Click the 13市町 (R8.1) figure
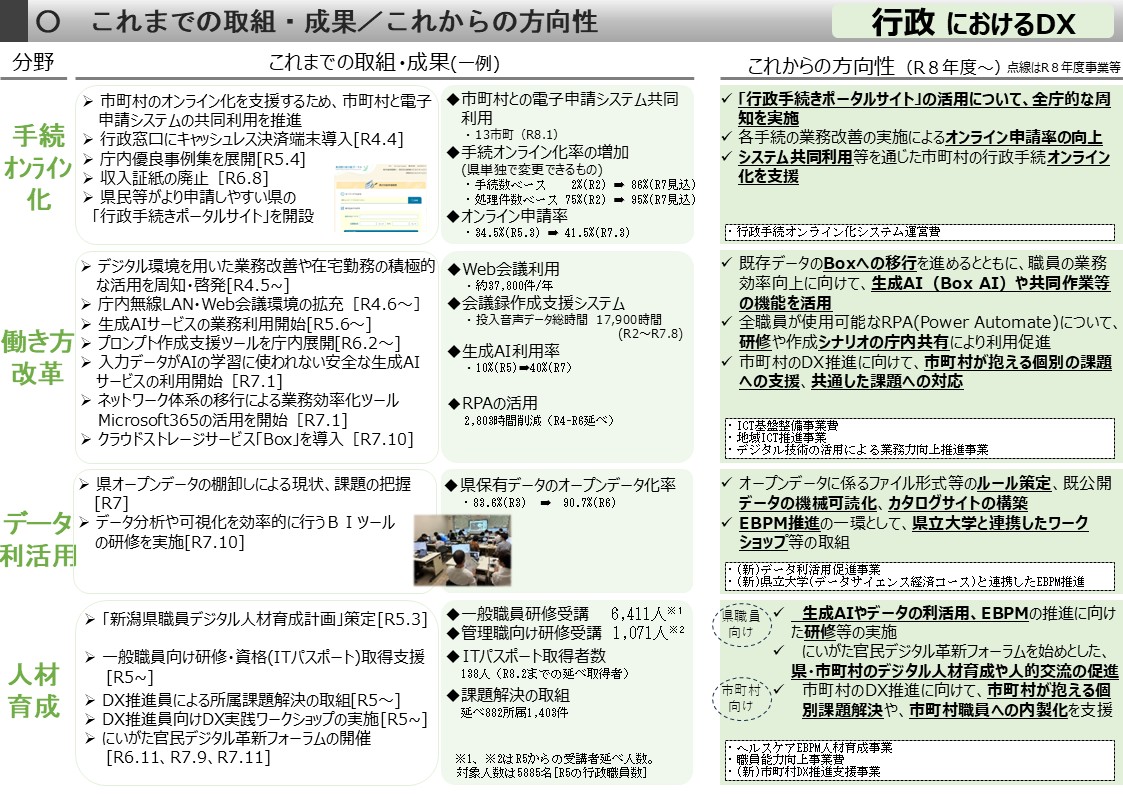This screenshot has height=794, width=1123. 511,134
